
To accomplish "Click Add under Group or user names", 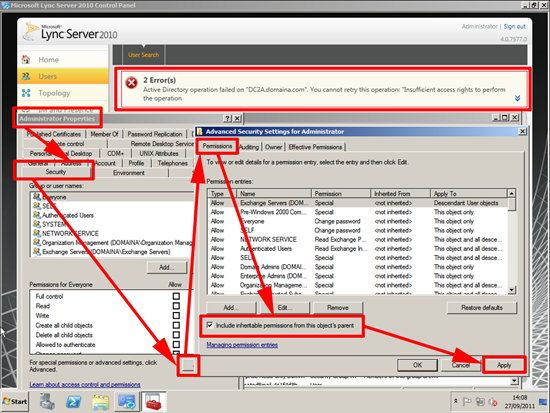I will (x=167, y=267).
